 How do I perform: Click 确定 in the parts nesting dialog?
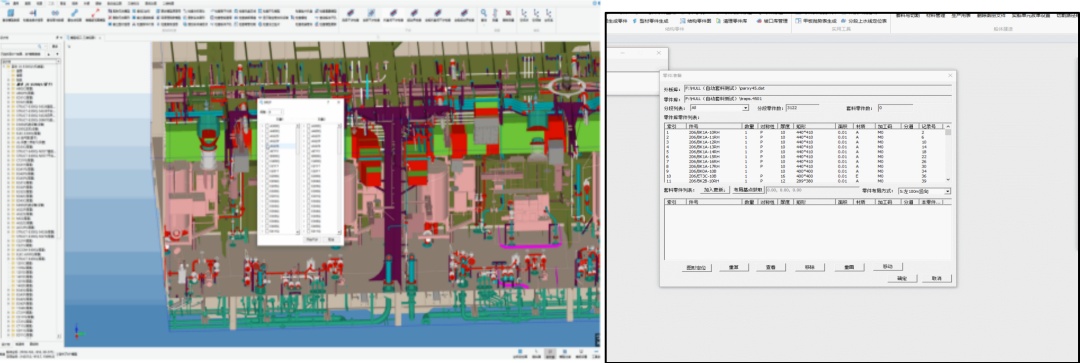902,278
